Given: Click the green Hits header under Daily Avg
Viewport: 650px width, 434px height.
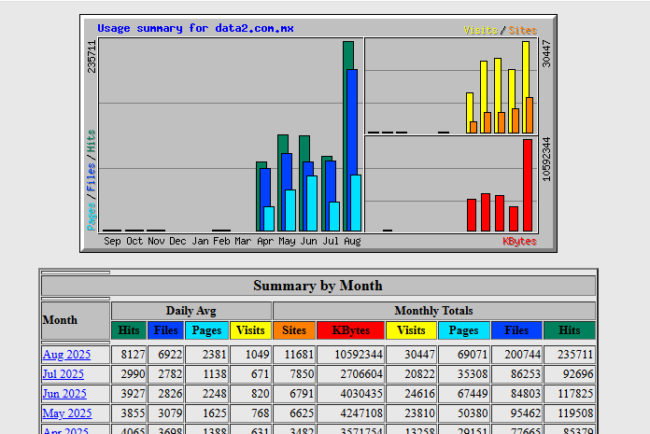Looking at the screenshot, I should (x=128, y=330).
